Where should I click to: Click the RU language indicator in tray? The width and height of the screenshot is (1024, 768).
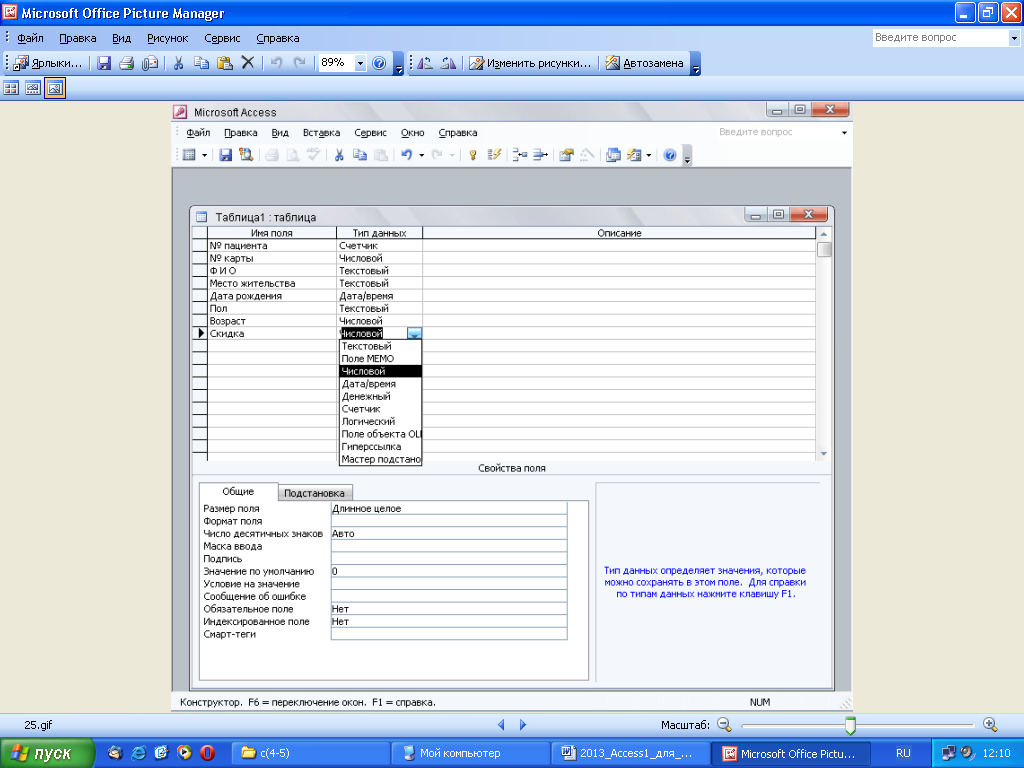[903, 753]
